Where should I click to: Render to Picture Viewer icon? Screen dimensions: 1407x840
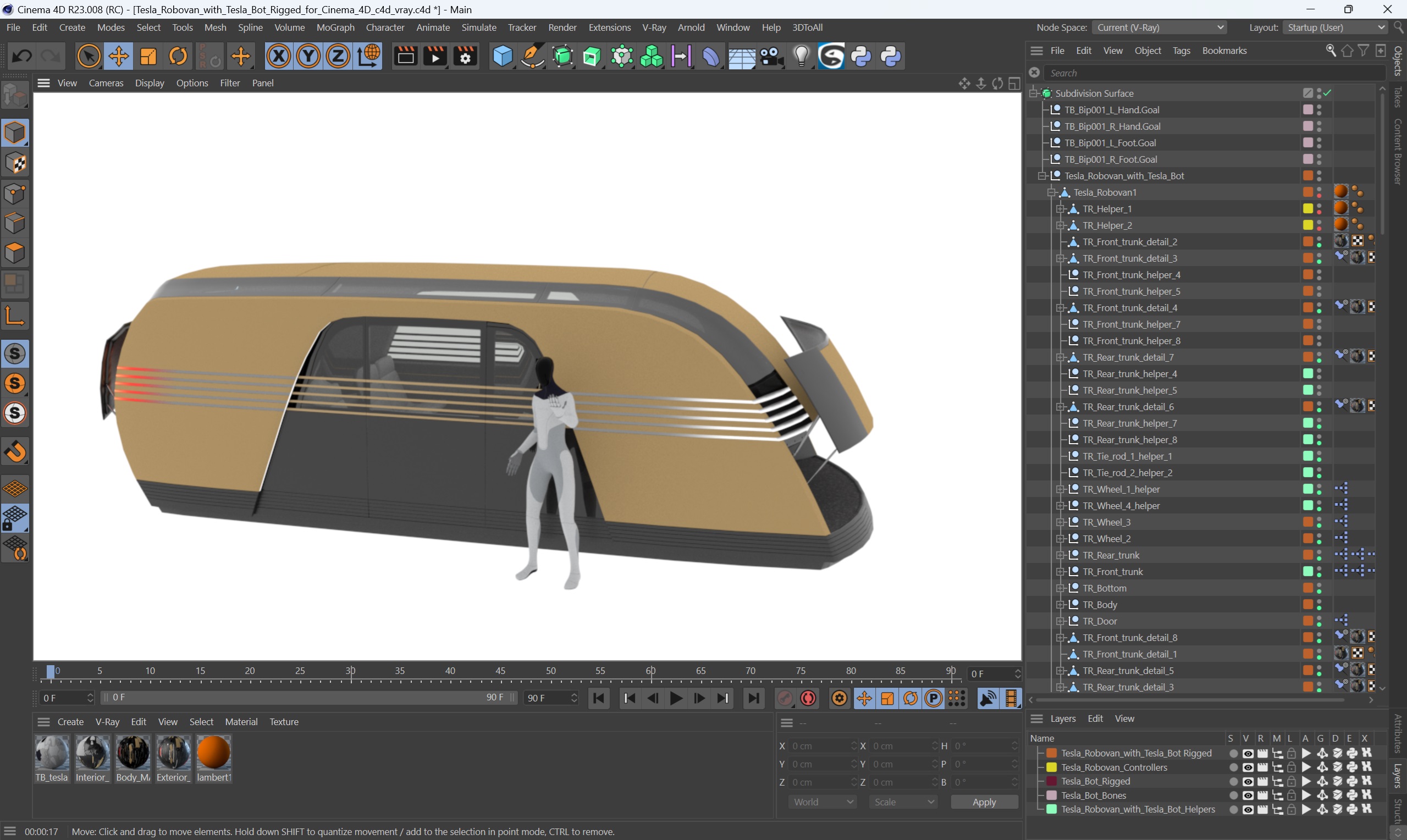[435, 56]
